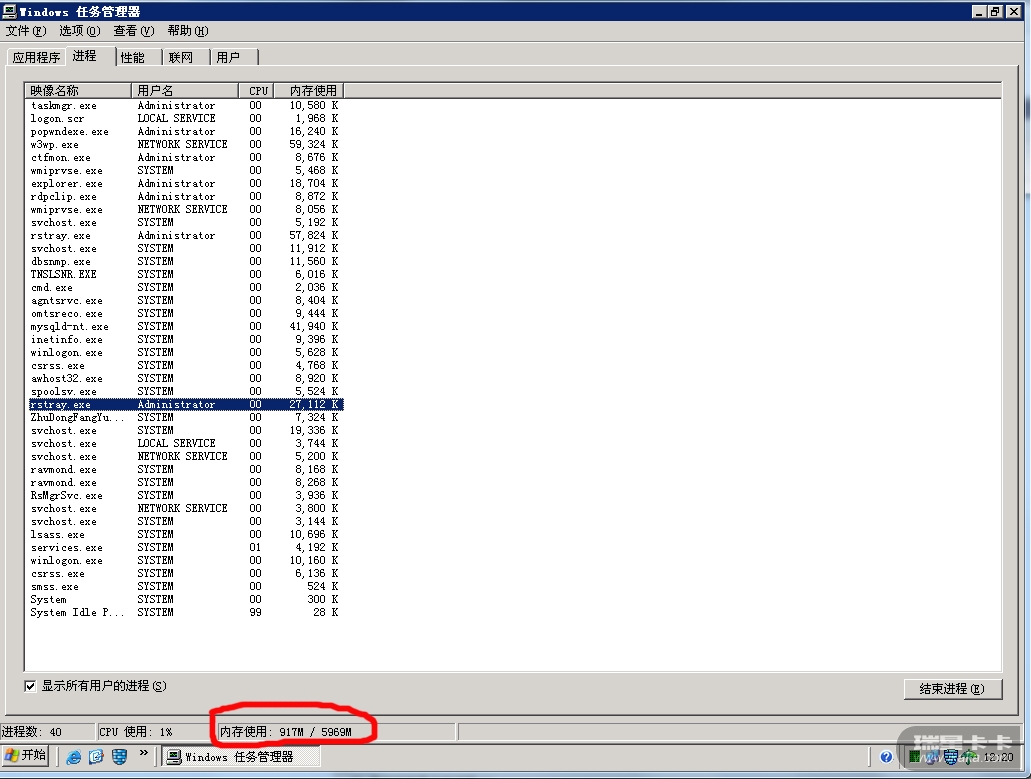Image resolution: width=1031 pixels, height=779 pixels.
Task: Sort by 内存使用 column header
Action: pos(309,91)
